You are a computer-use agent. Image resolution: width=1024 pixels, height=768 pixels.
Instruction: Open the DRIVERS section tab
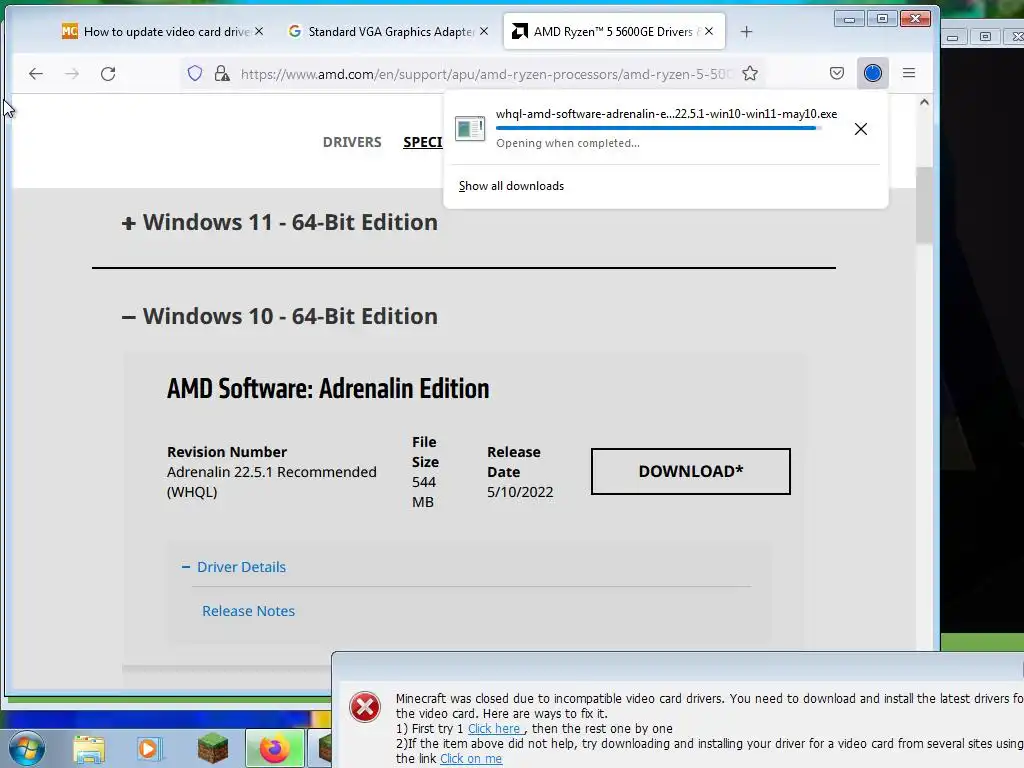pyautogui.click(x=352, y=142)
